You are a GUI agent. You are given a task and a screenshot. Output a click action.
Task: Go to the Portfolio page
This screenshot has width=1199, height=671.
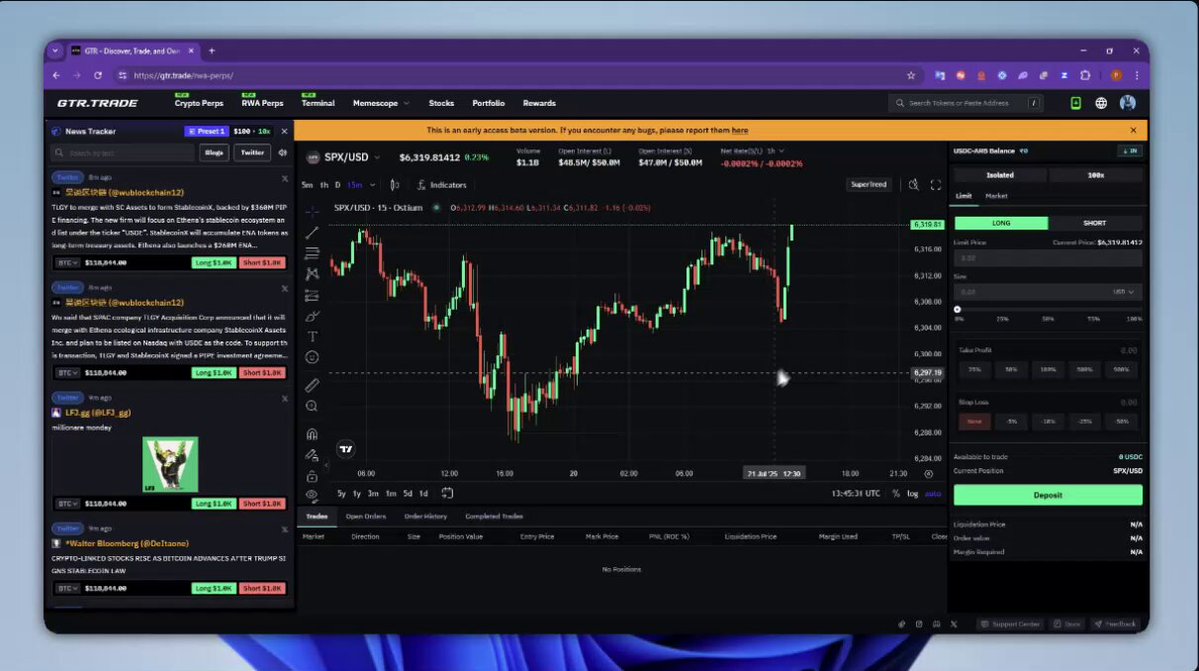[489, 103]
